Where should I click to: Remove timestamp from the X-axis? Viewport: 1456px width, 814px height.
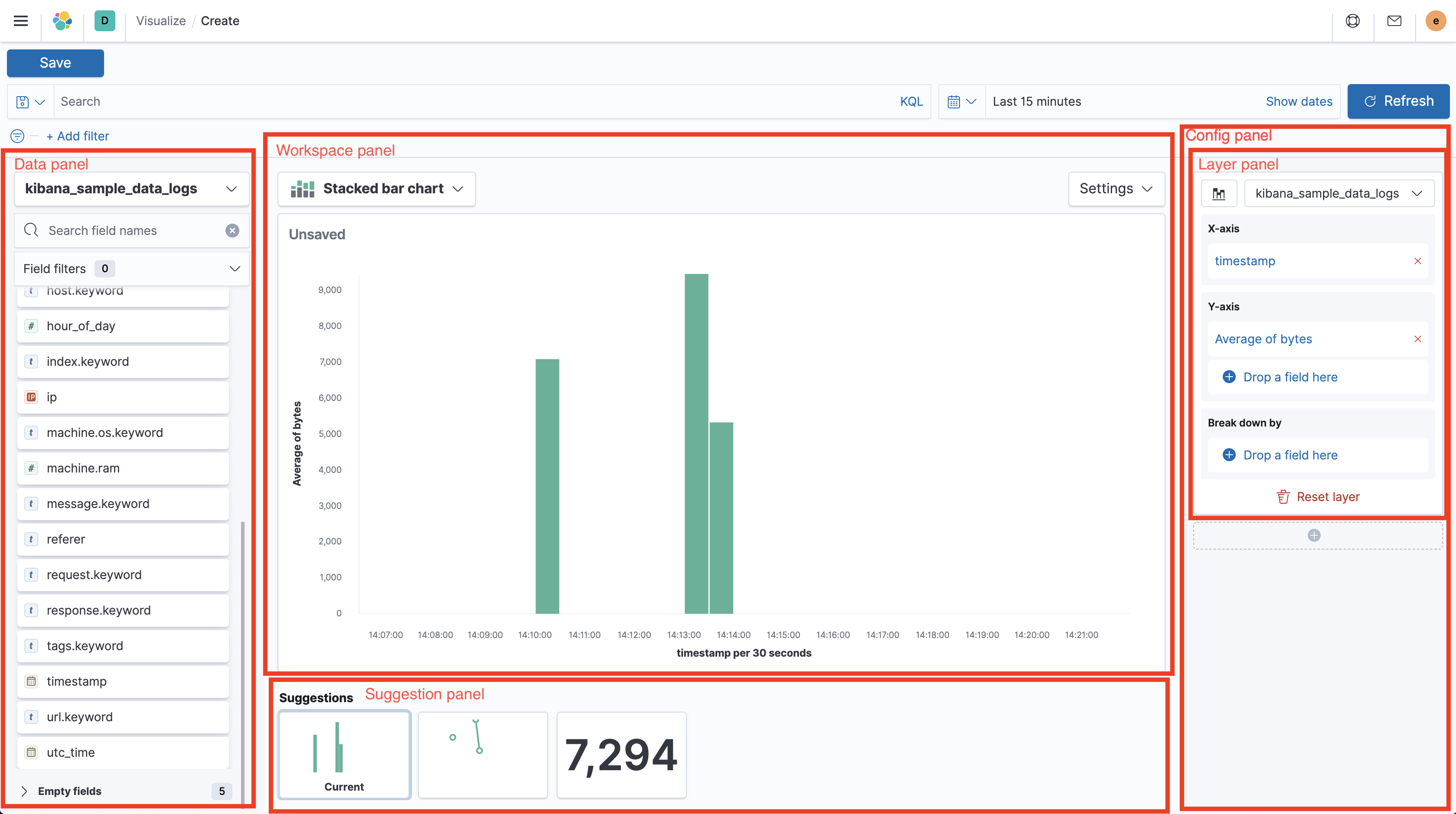pyautogui.click(x=1417, y=261)
